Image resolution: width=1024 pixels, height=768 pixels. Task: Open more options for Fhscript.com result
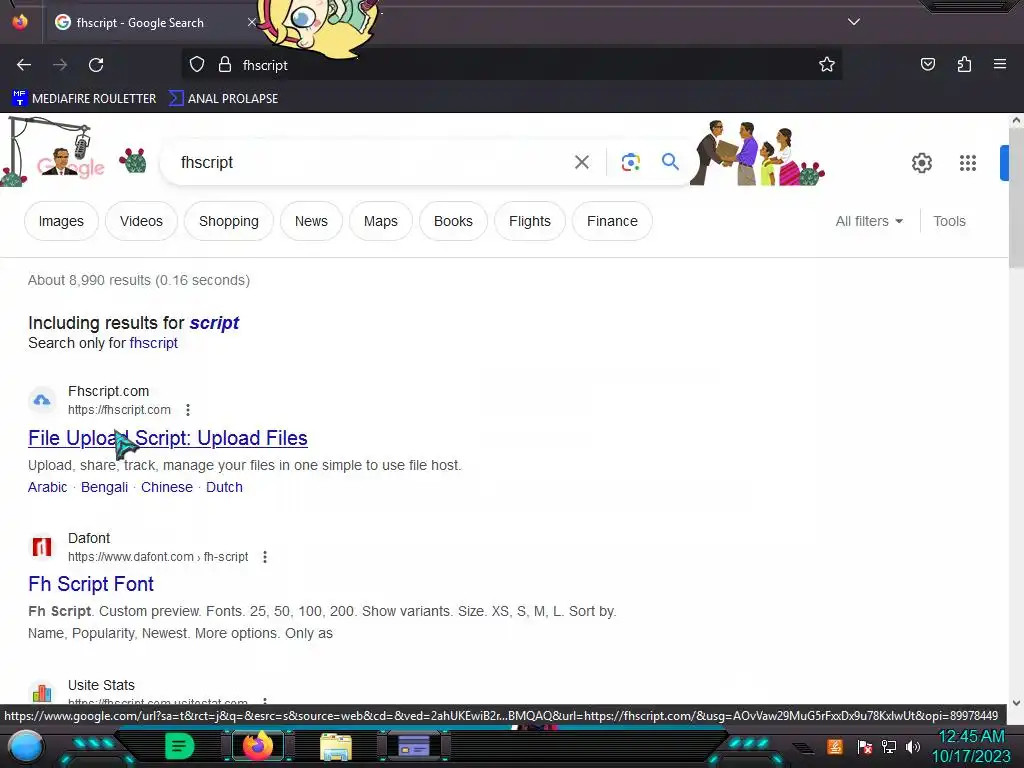click(188, 409)
